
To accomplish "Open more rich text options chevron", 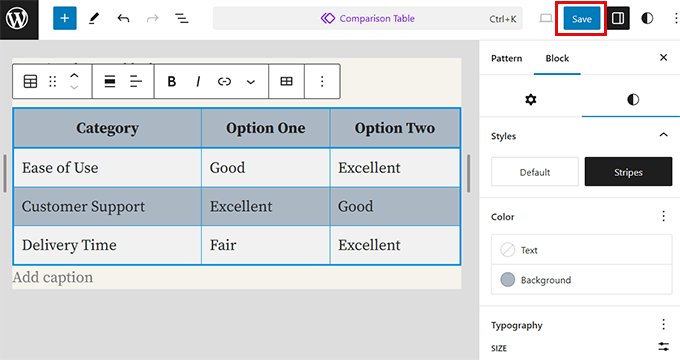I will point(251,82).
